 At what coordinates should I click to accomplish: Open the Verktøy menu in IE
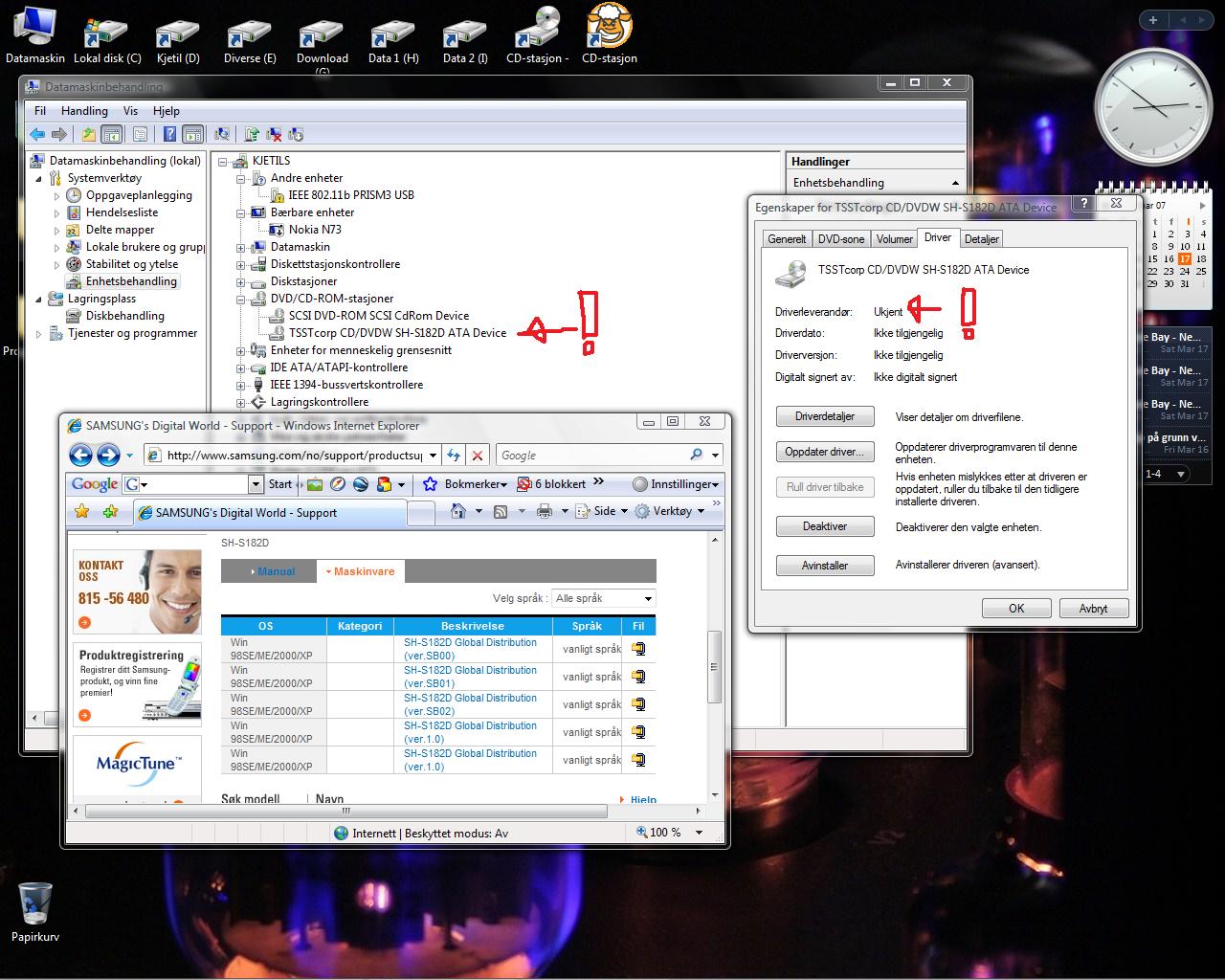click(670, 511)
